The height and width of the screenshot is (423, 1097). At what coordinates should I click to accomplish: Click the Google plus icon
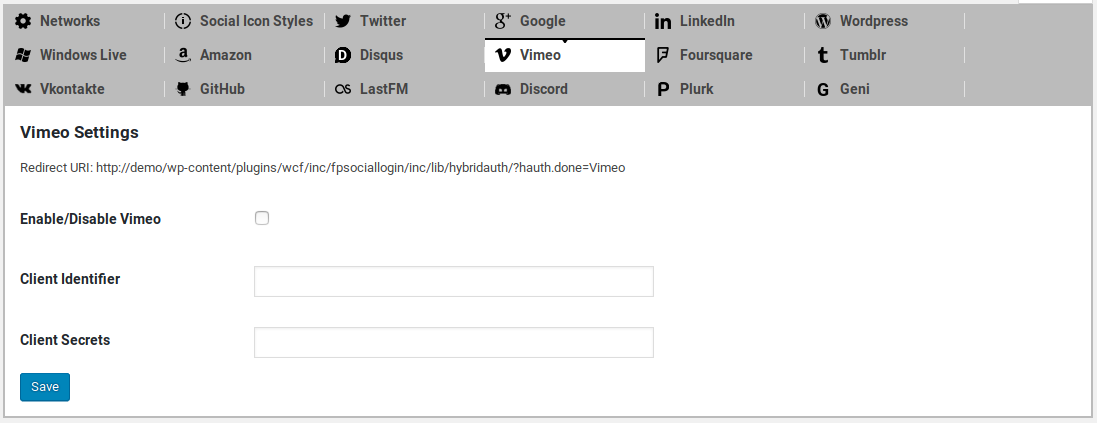[x=503, y=21]
